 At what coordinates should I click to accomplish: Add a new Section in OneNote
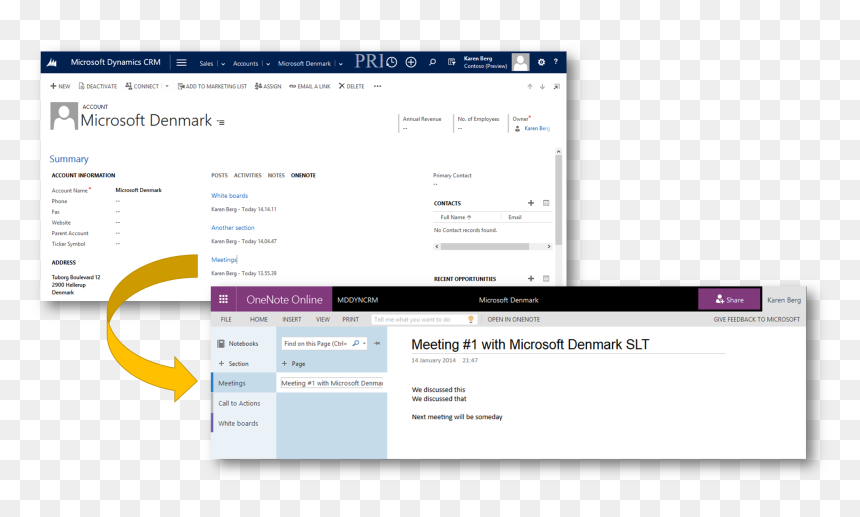tap(234, 363)
